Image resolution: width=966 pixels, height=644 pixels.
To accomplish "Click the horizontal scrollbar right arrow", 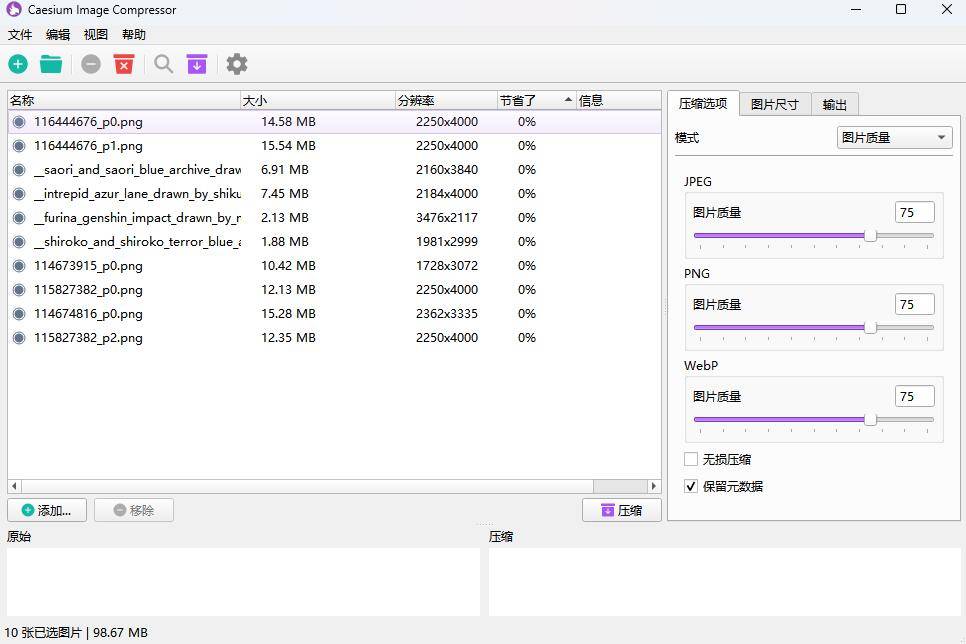I will click(654, 486).
